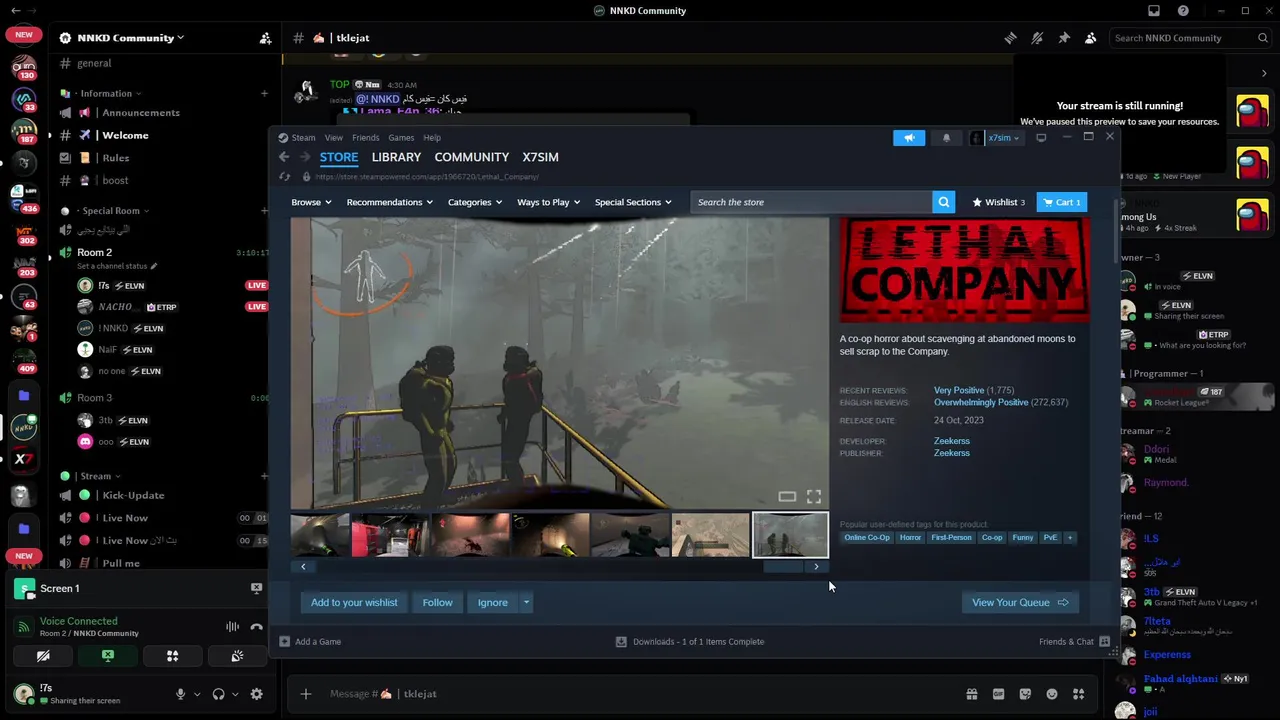Viewport: 1280px width, 720px height.
Task: Click Search the store field
Action: 811,202
